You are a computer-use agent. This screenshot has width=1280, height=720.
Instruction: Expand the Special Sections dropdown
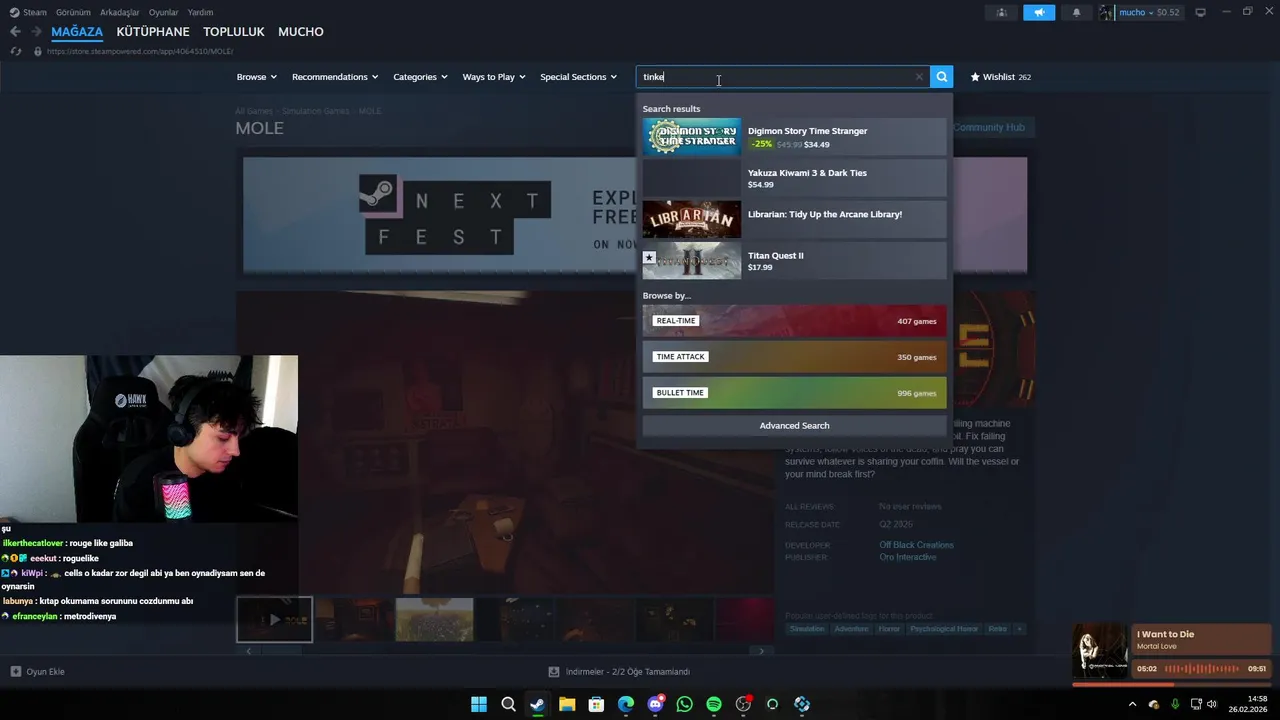(x=579, y=77)
